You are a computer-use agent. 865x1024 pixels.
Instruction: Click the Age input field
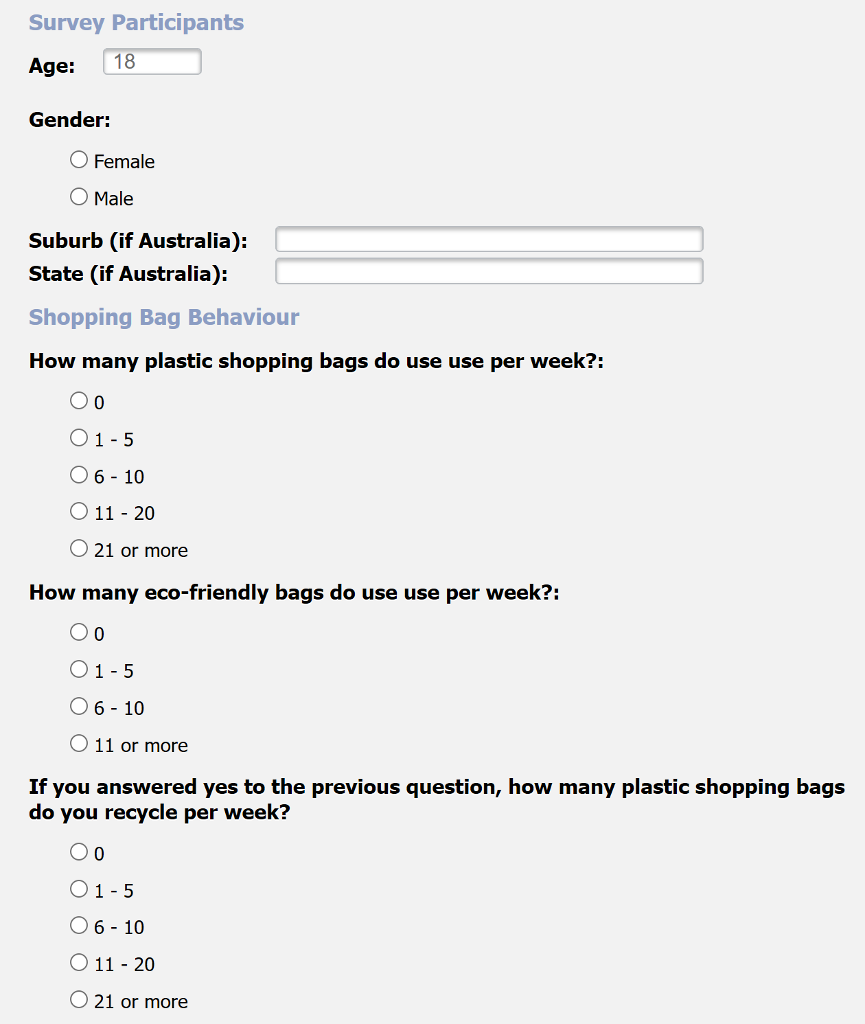pyautogui.click(x=151, y=61)
